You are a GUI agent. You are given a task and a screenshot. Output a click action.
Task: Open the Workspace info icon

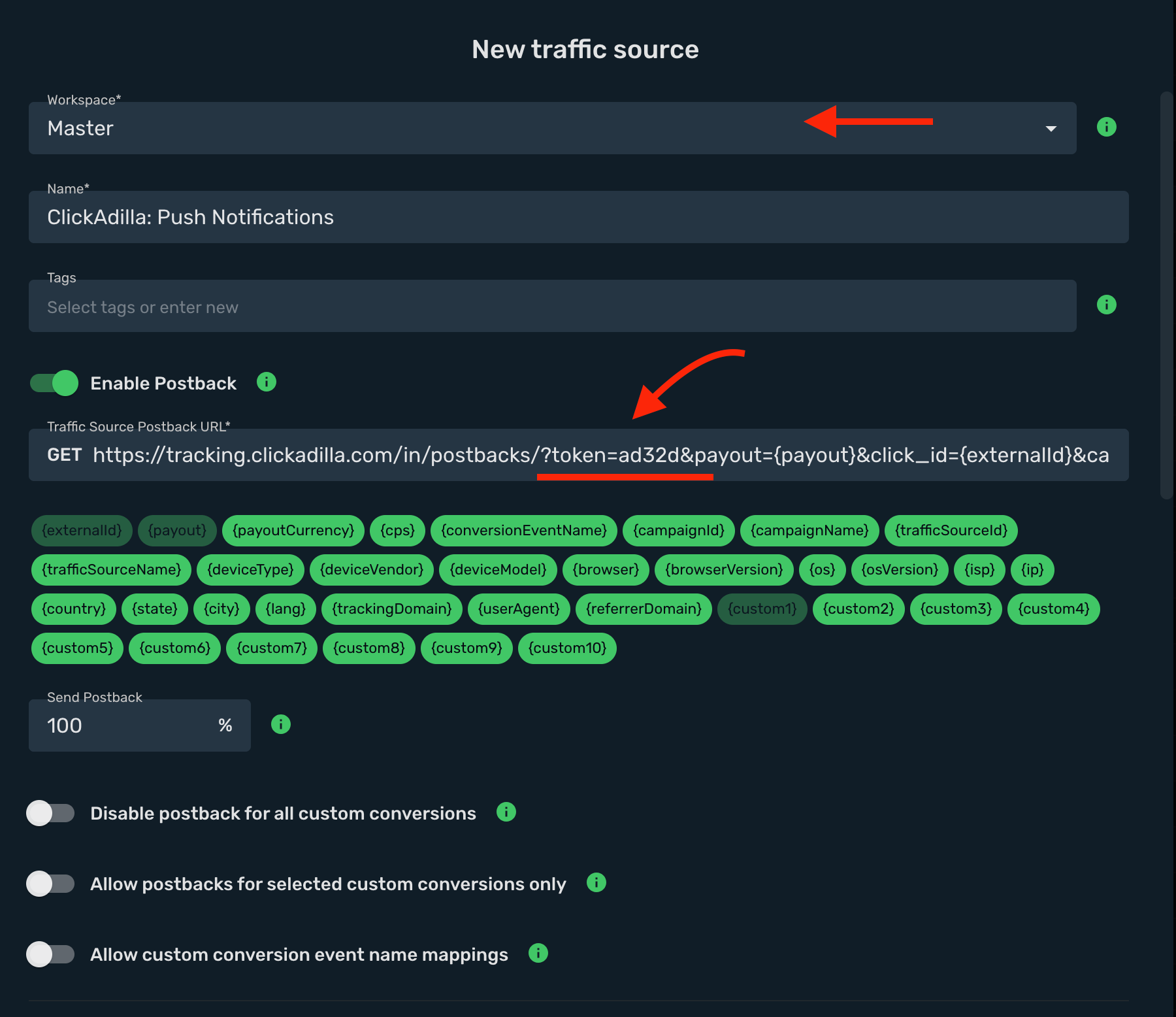coord(1106,127)
